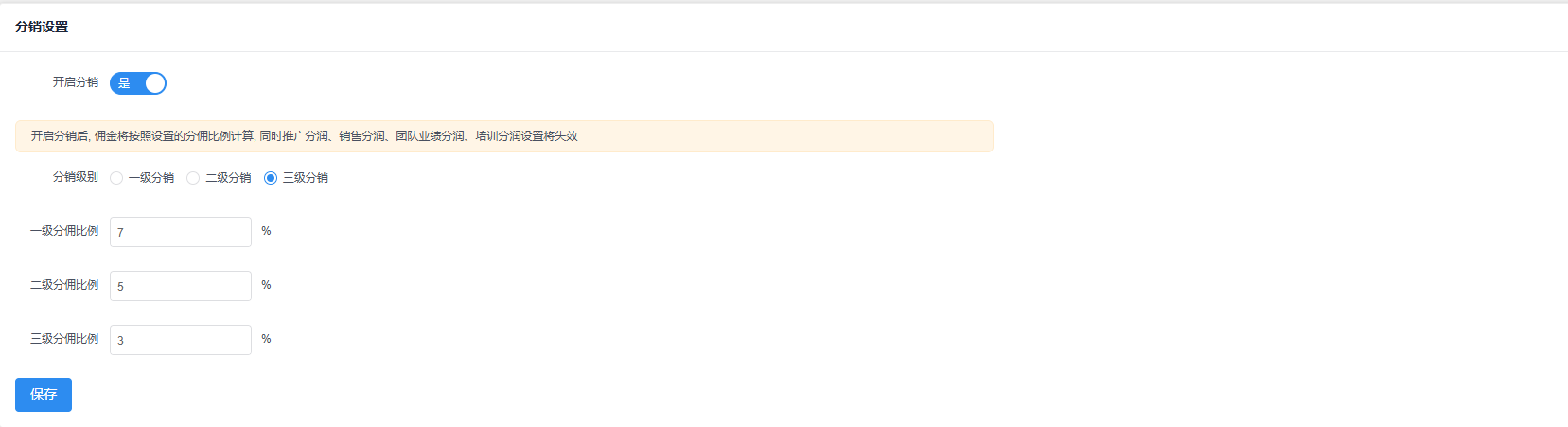
Task: Click the % sign after 二级分佣比例
Action: [266, 285]
